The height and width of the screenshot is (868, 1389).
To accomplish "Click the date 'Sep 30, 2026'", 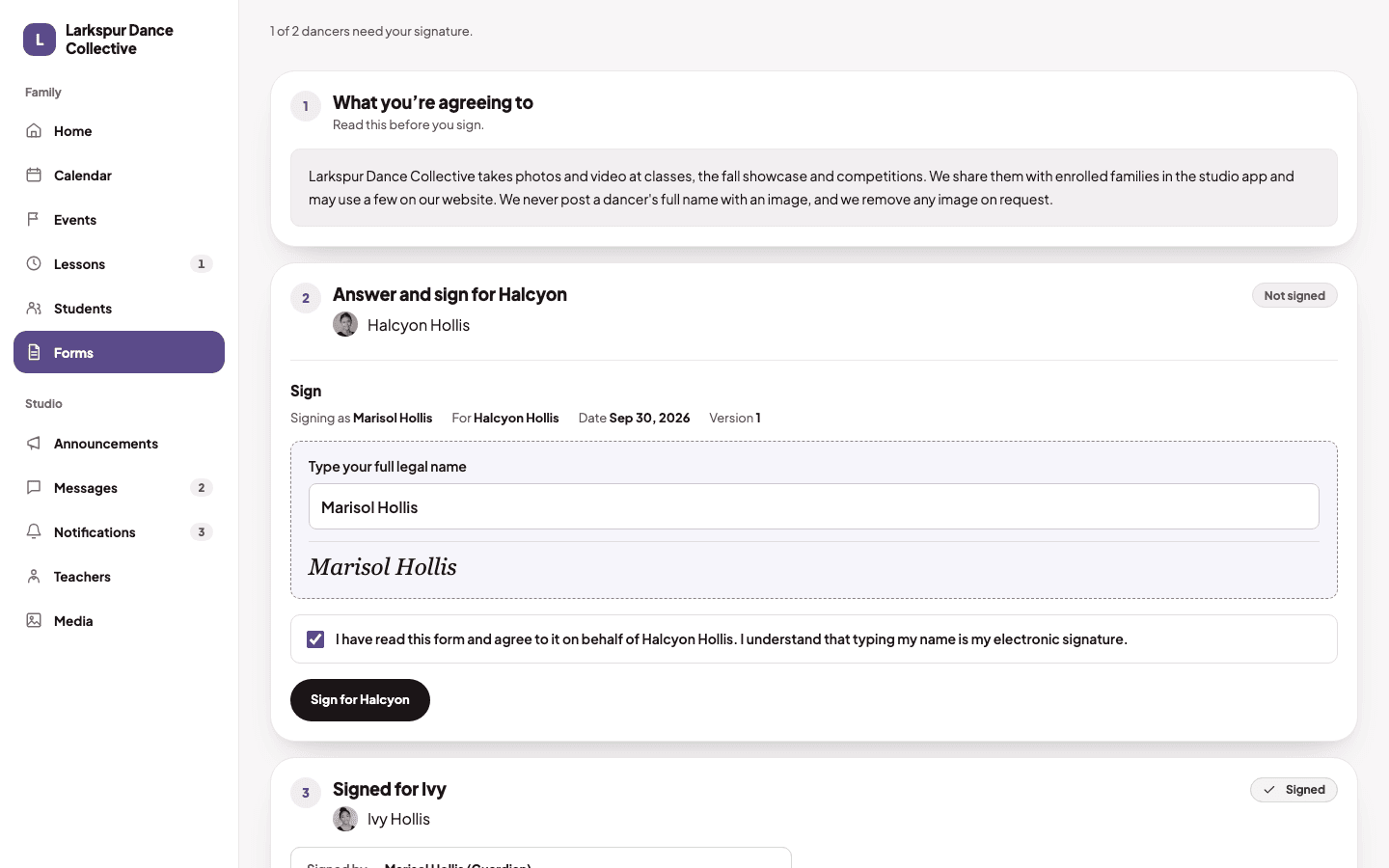I will pos(649,418).
